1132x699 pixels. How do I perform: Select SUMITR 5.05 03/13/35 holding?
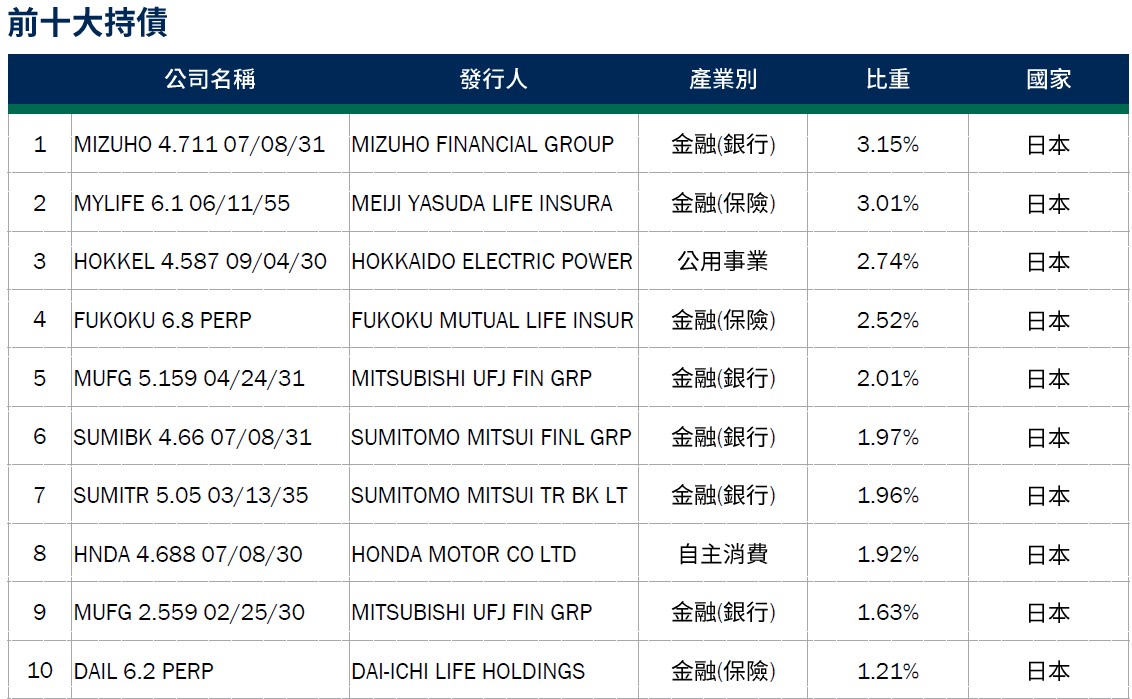point(190,496)
